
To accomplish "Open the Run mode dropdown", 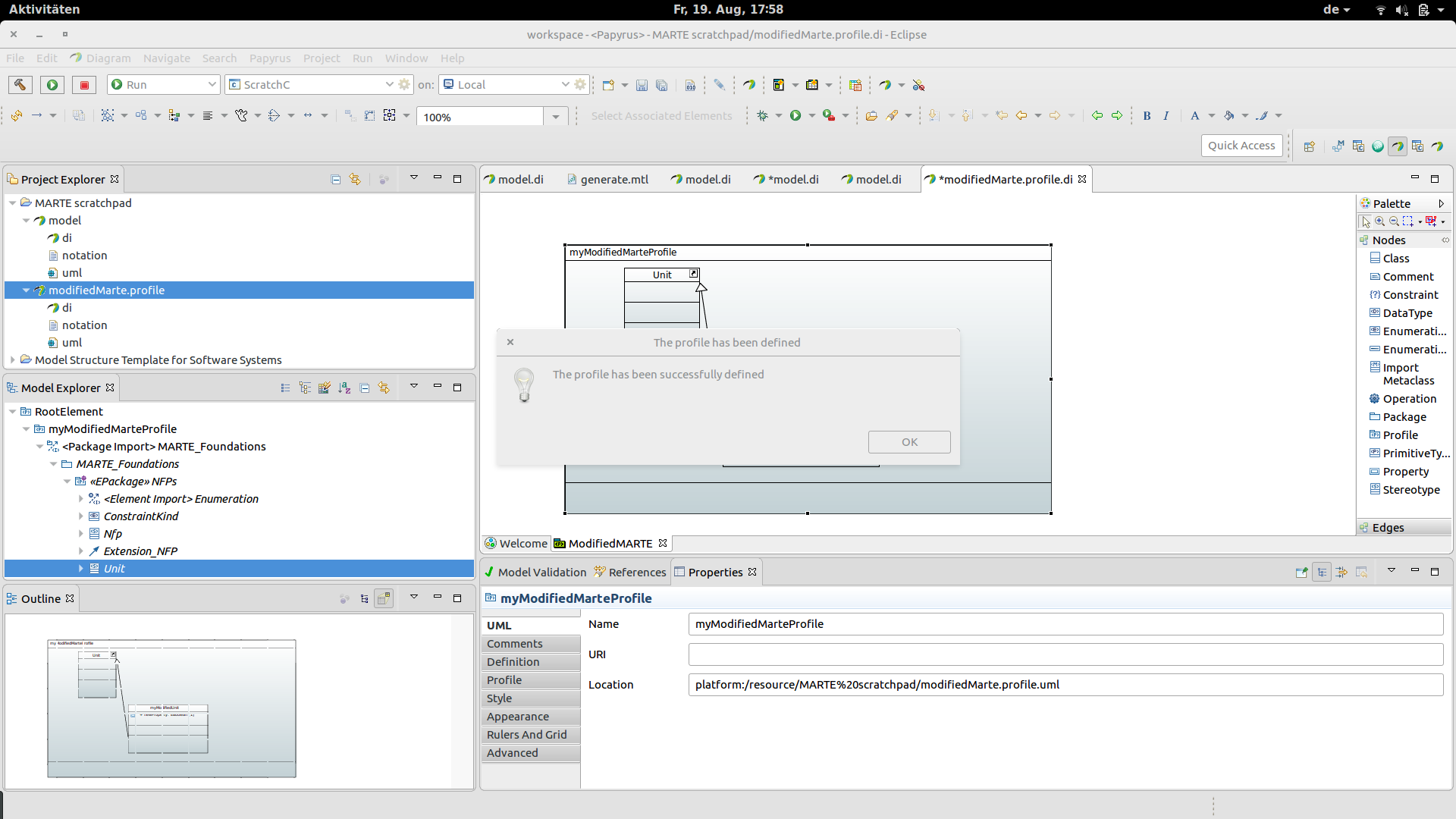I will tap(212, 85).
